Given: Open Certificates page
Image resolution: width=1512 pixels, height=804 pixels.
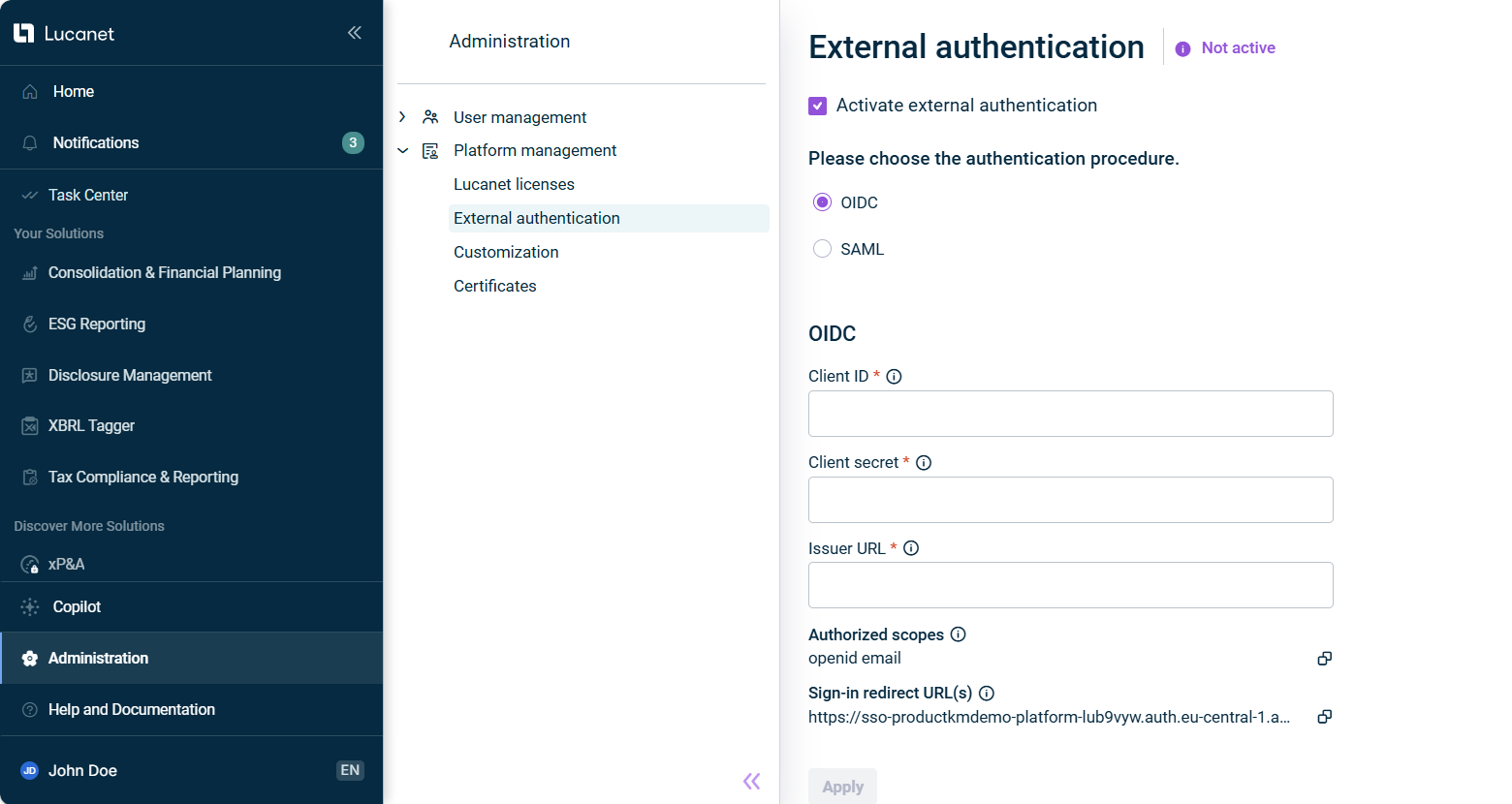Looking at the screenshot, I should (494, 286).
